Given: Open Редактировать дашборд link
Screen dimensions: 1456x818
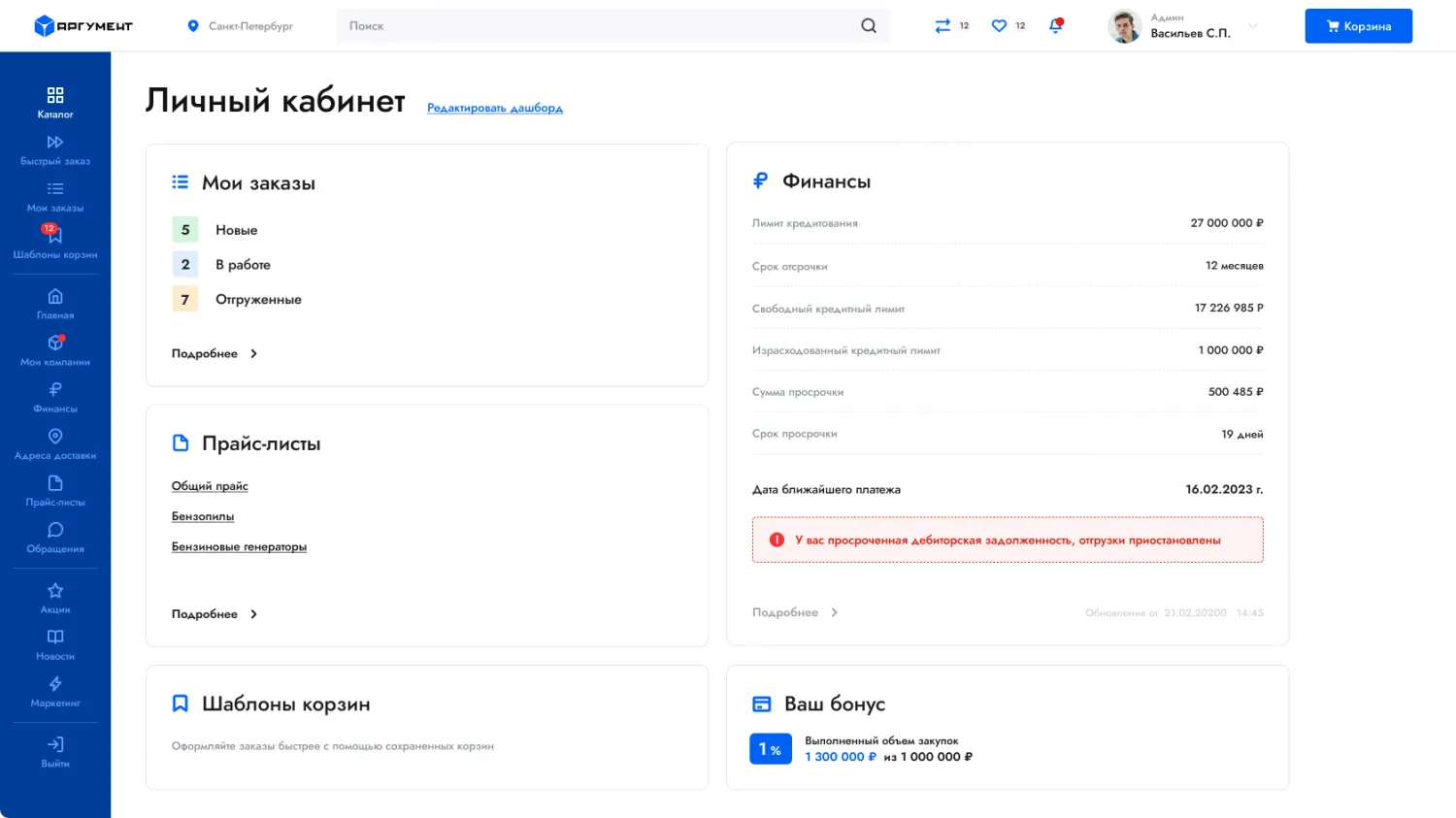Looking at the screenshot, I should [495, 108].
